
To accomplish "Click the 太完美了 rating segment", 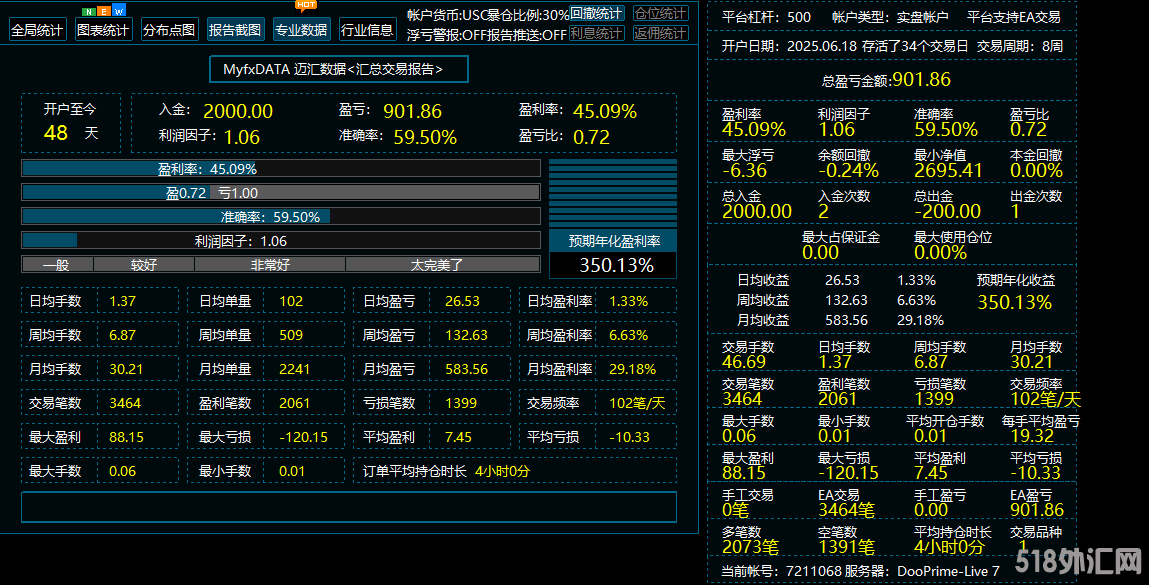I will (x=442, y=265).
